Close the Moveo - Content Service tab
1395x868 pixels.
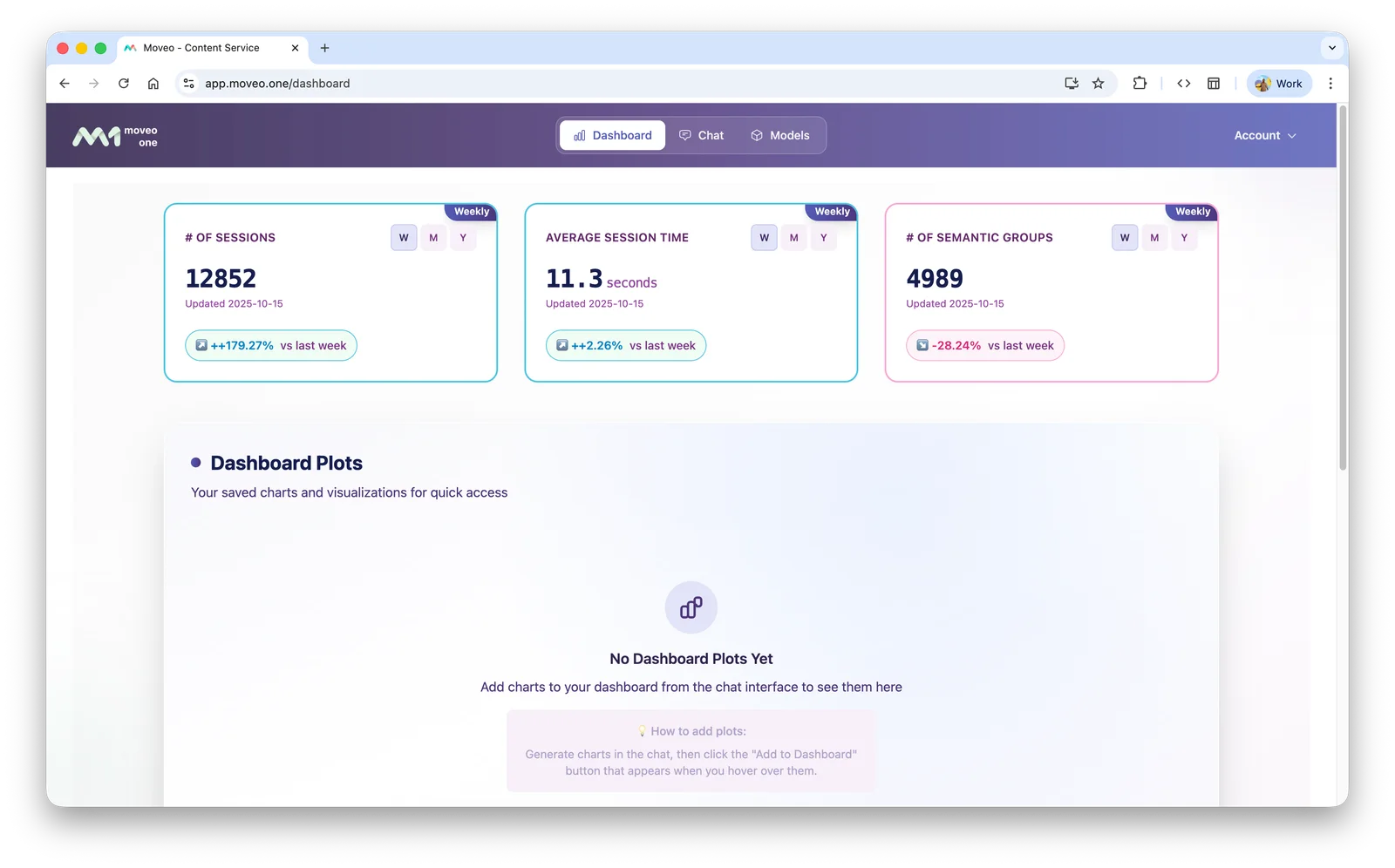click(x=295, y=48)
